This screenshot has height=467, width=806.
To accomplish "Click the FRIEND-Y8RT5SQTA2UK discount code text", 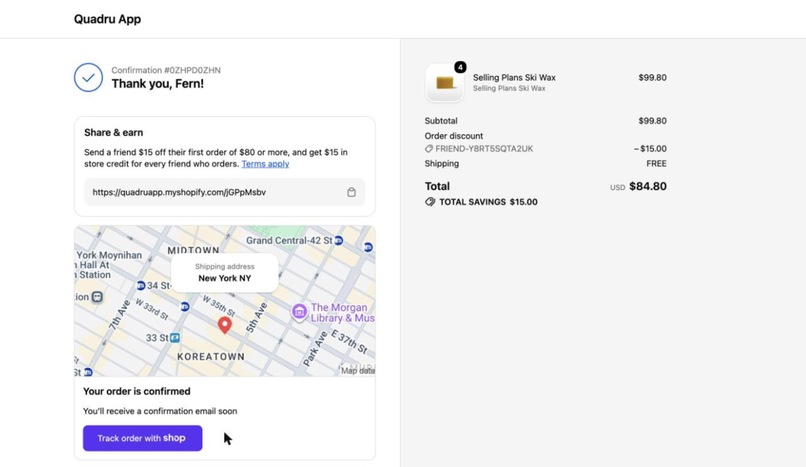I will [484, 148].
